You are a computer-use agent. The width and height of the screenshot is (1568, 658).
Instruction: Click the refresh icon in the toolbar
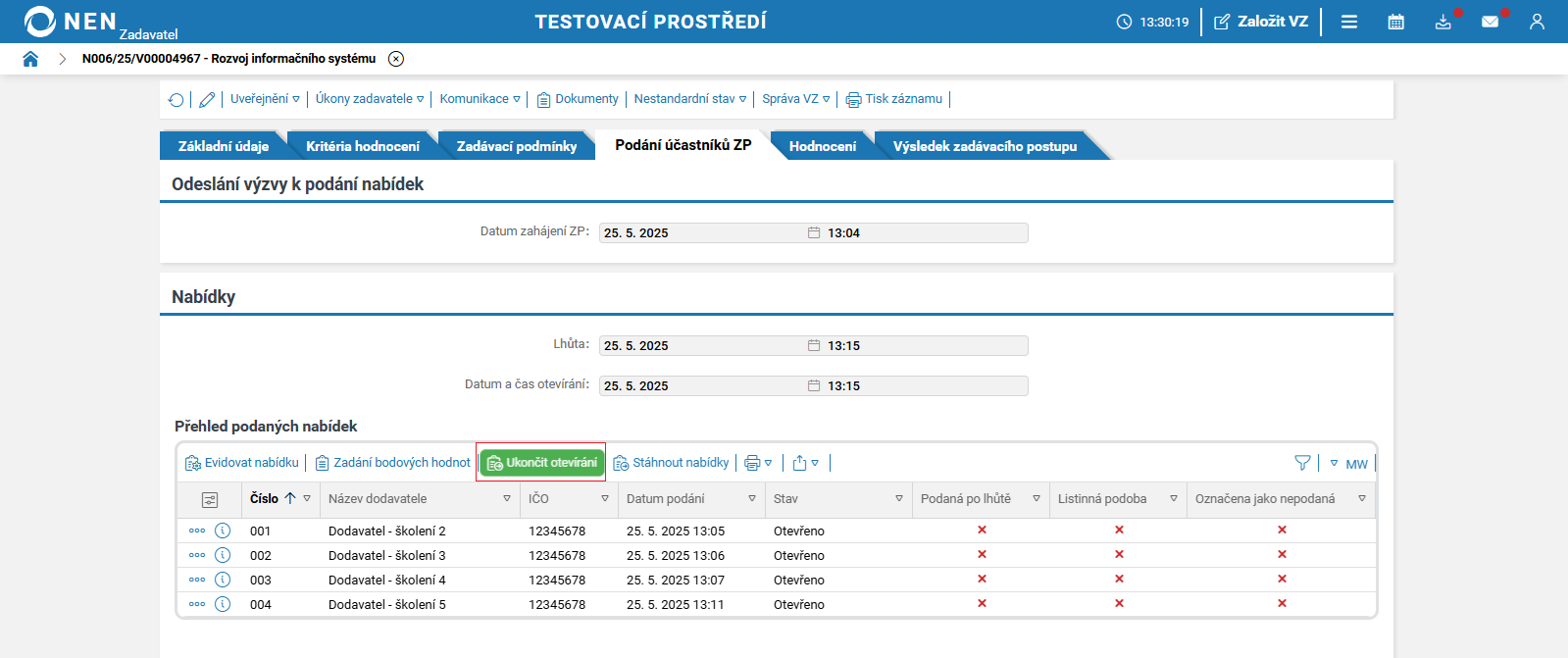[176, 99]
